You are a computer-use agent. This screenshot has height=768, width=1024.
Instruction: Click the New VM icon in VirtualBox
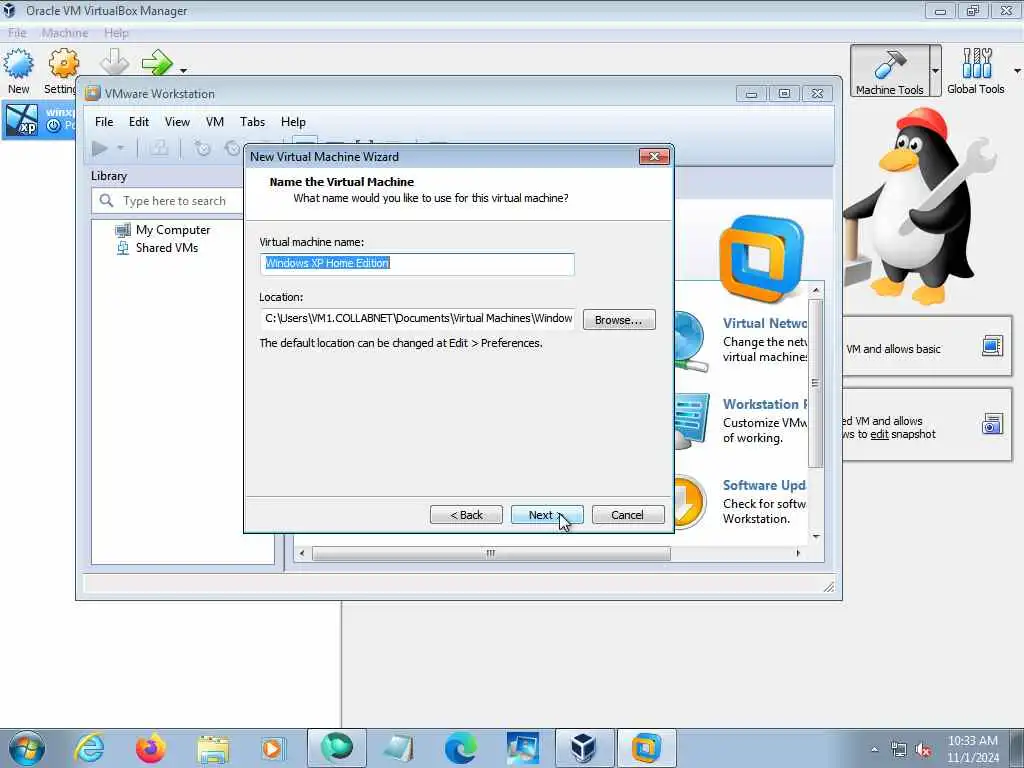18,64
